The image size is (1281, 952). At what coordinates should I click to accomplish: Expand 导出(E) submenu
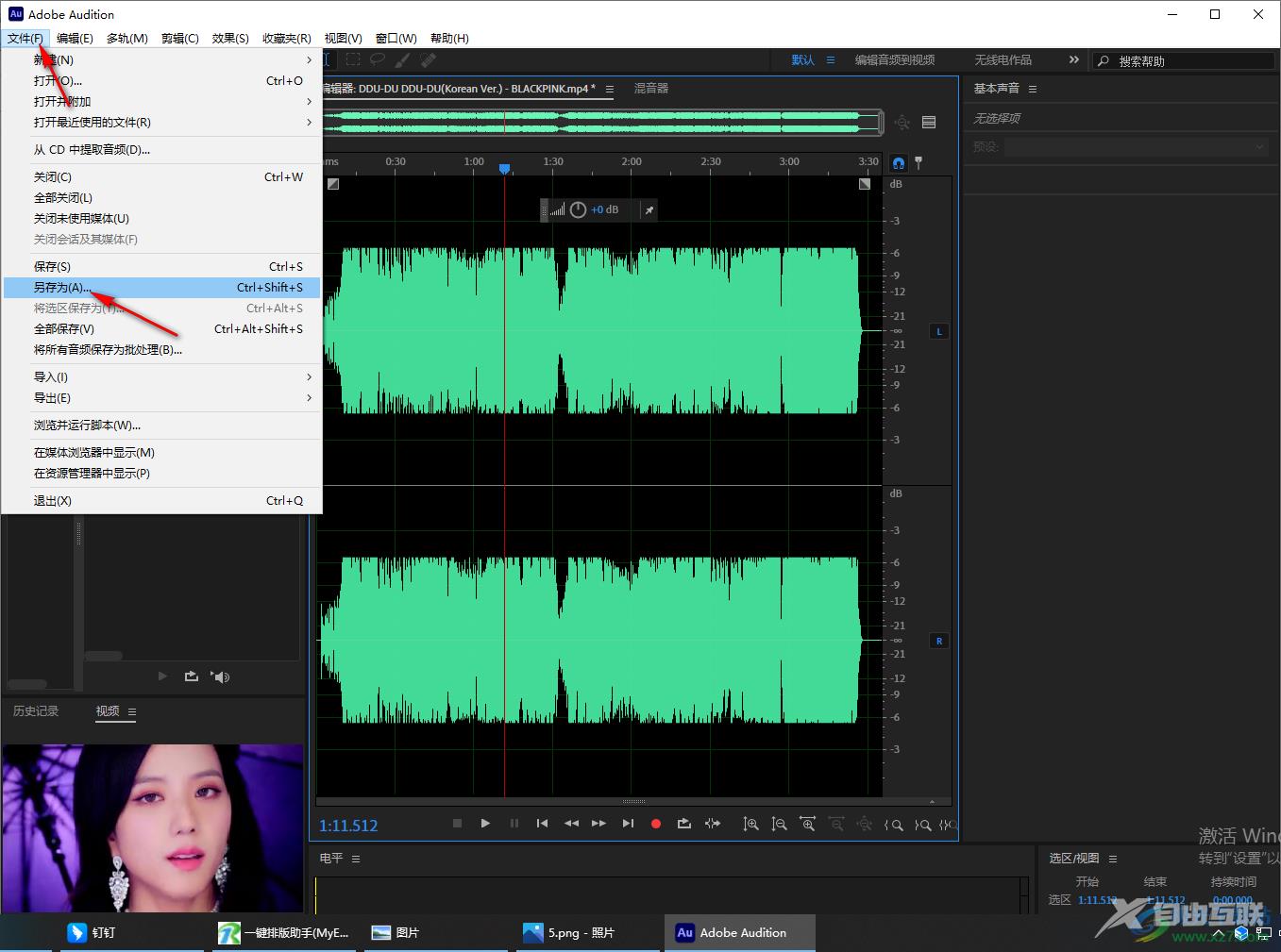[x=162, y=397]
